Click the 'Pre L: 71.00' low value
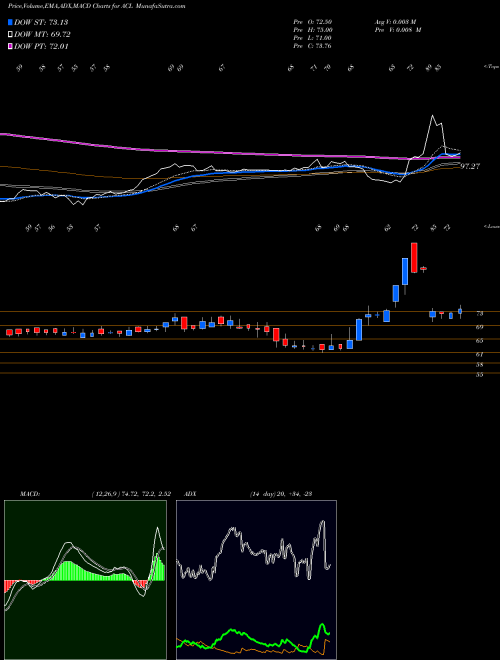 [313, 38]
